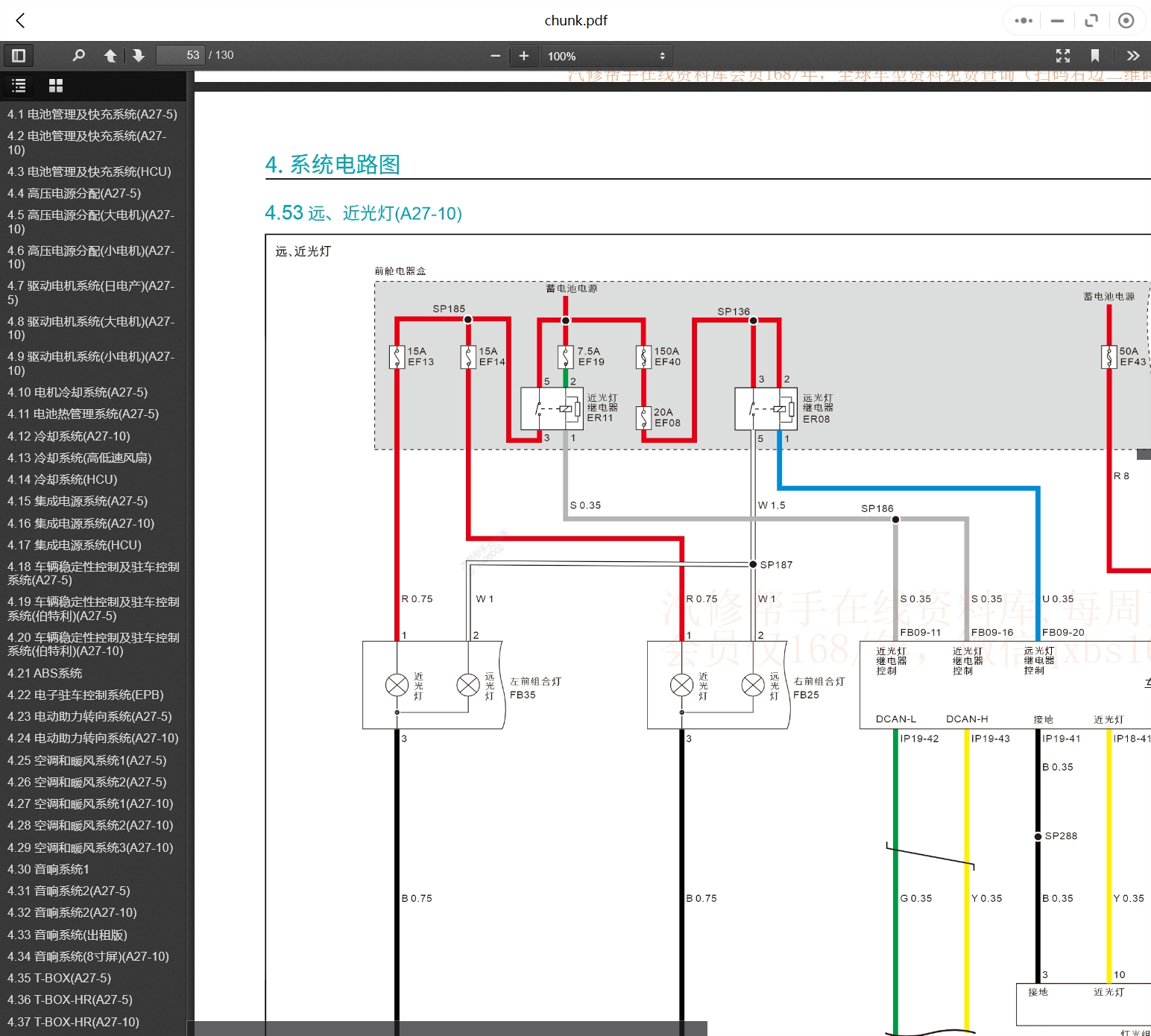Viewport: 1151px width, 1036px height.
Task: Open the find in document search
Action: click(x=78, y=56)
